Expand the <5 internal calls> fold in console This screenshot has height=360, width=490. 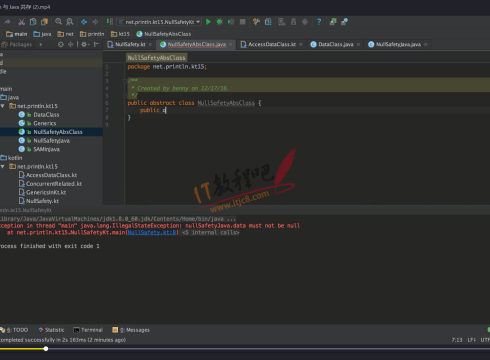pos(210,232)
